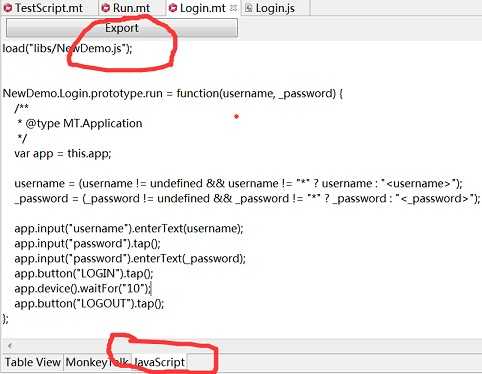Switch to Table View tab
Screen dimensions: 482x374
[x=32, y=362]
